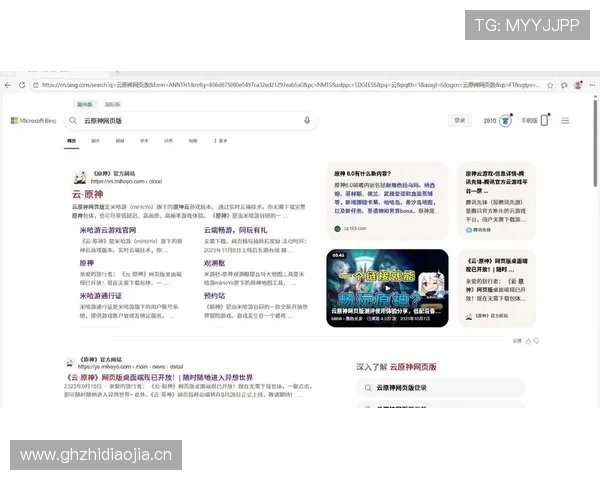Add this page to favorites with the star icon
600x480 pixels.
click(x=550, y=85)
